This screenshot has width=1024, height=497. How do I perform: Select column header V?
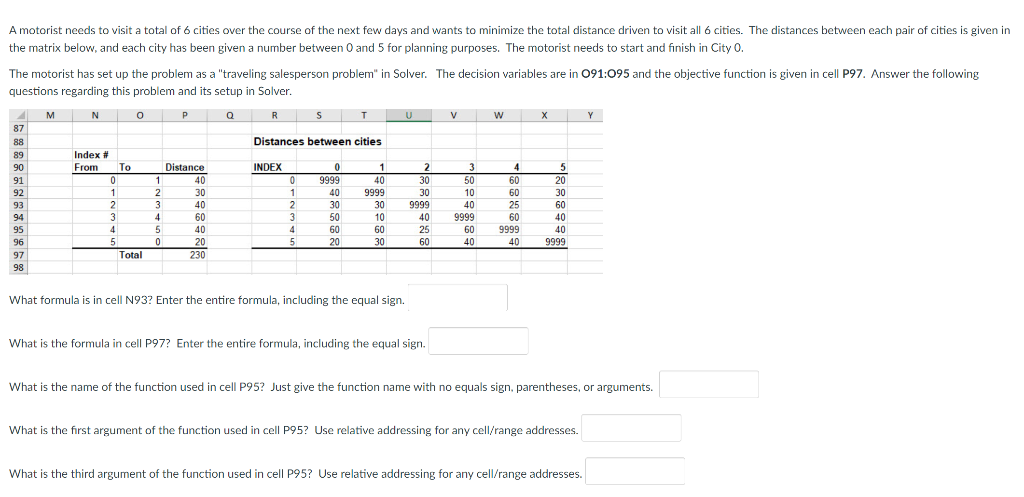tap(453, 116)
